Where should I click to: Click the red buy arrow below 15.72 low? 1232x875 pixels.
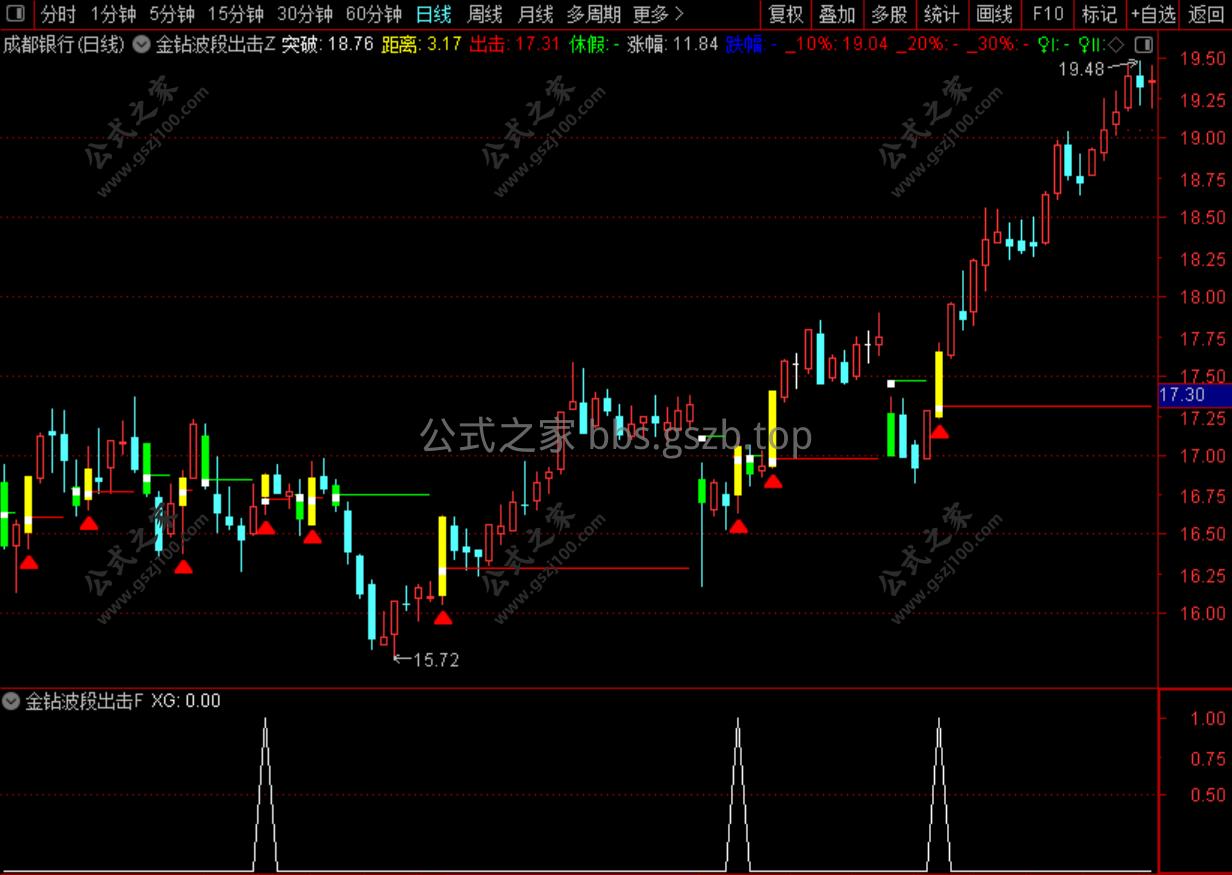pyautogui.click(x=442, y=617)
